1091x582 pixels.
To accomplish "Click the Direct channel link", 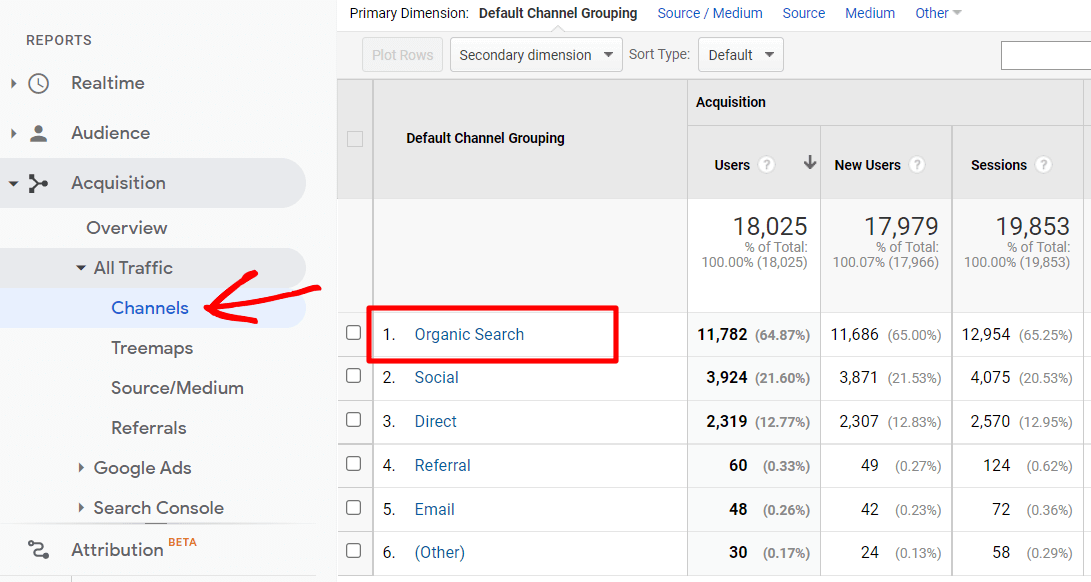I will pyautogui.click(x=436, y=421).
